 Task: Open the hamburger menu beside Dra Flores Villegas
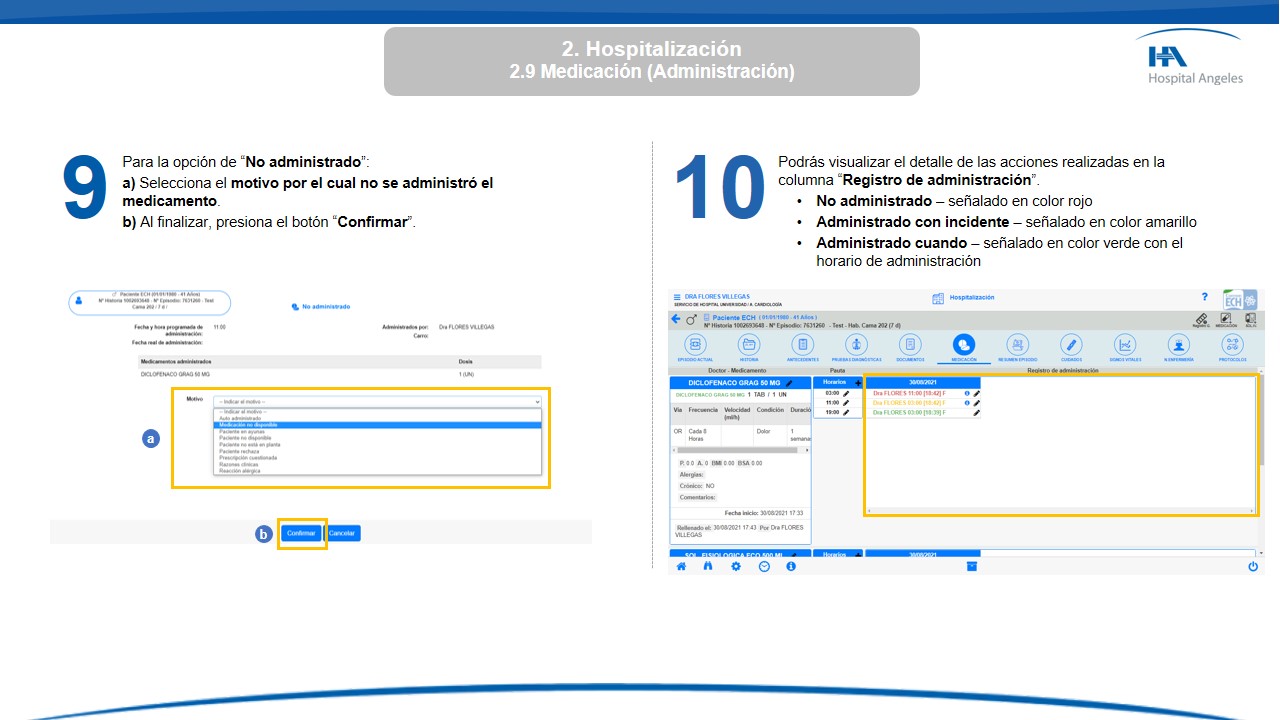point(677,297)
